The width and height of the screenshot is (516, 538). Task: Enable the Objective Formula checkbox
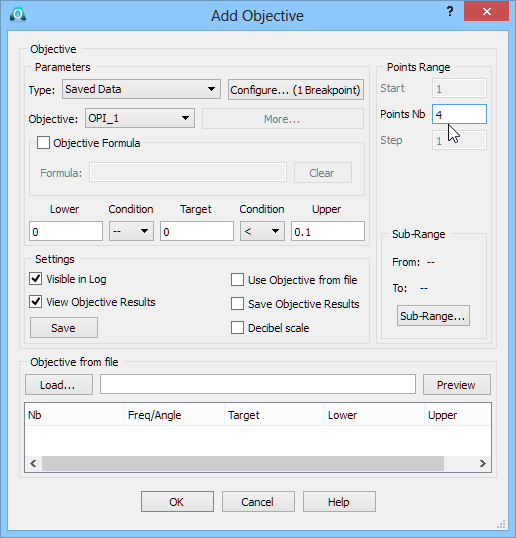(43, 143)
